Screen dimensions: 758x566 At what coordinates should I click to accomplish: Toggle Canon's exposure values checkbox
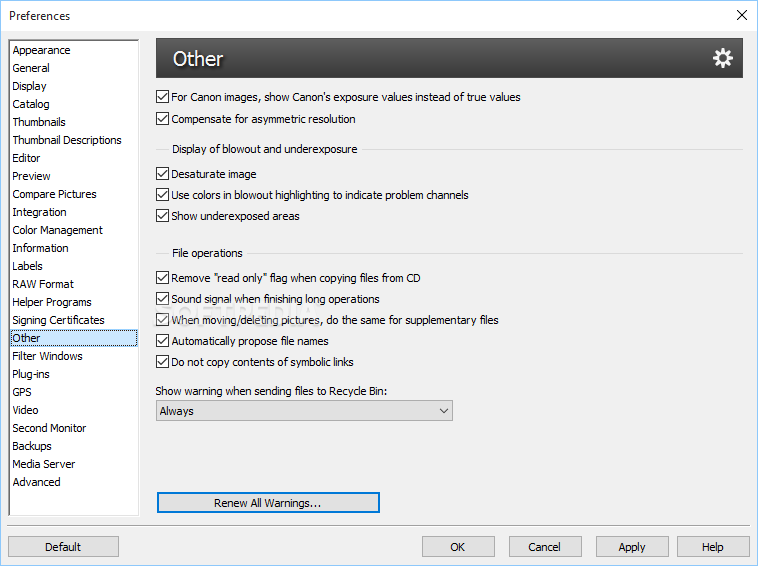[162, 97]
